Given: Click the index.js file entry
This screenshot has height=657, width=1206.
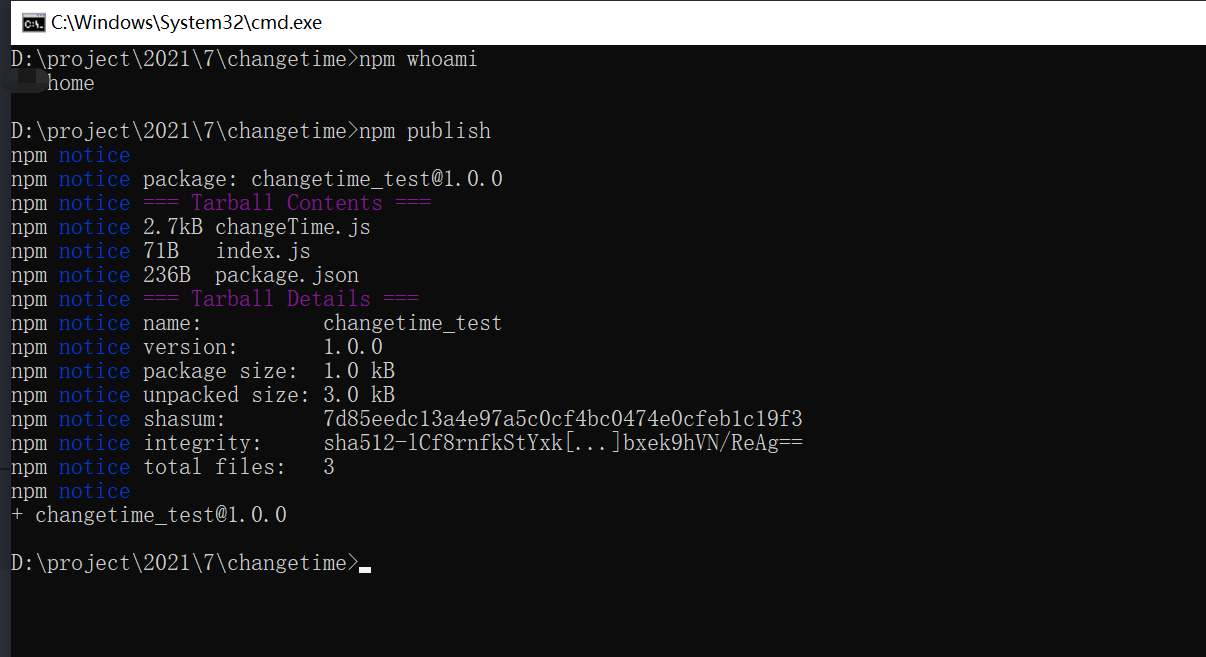Looking at the screenshot, I should pyautogui.click(x=263, y=252).
